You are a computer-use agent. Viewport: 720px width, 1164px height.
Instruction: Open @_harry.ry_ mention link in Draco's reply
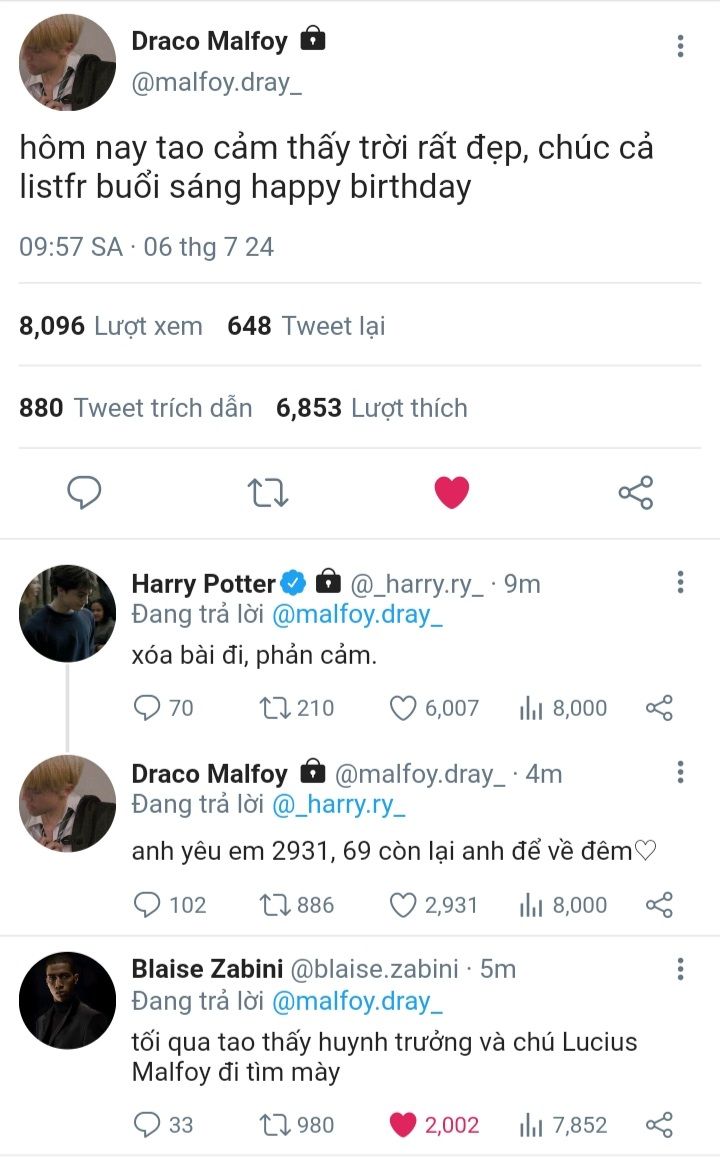[341, 805]
